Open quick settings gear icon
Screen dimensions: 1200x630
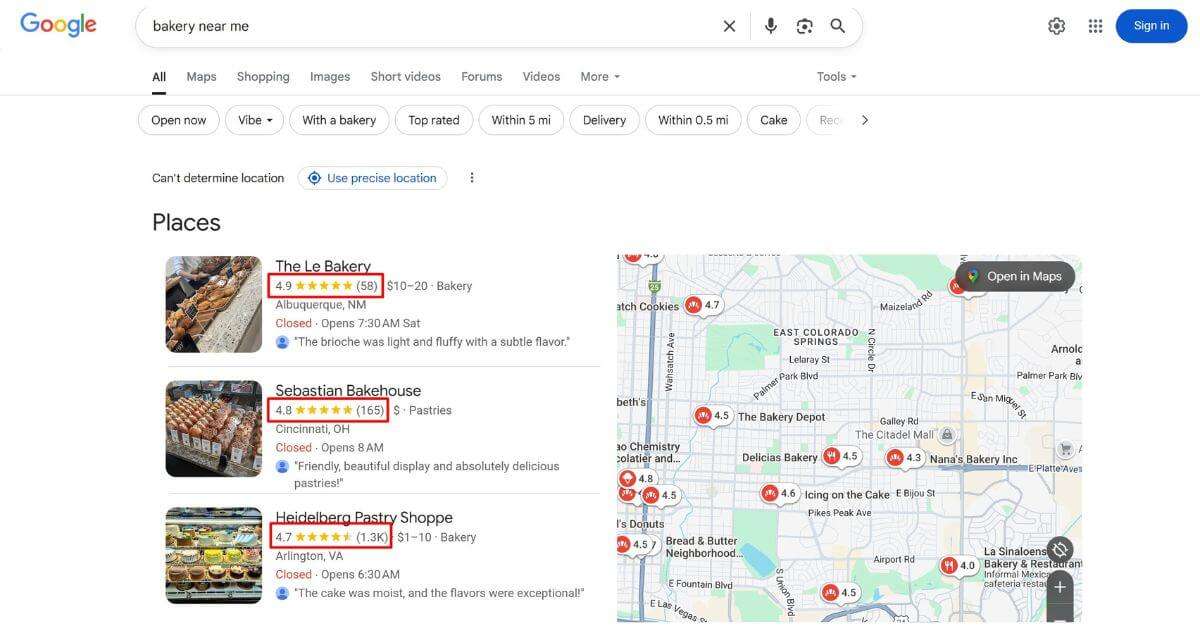(x=1056, y=25)
